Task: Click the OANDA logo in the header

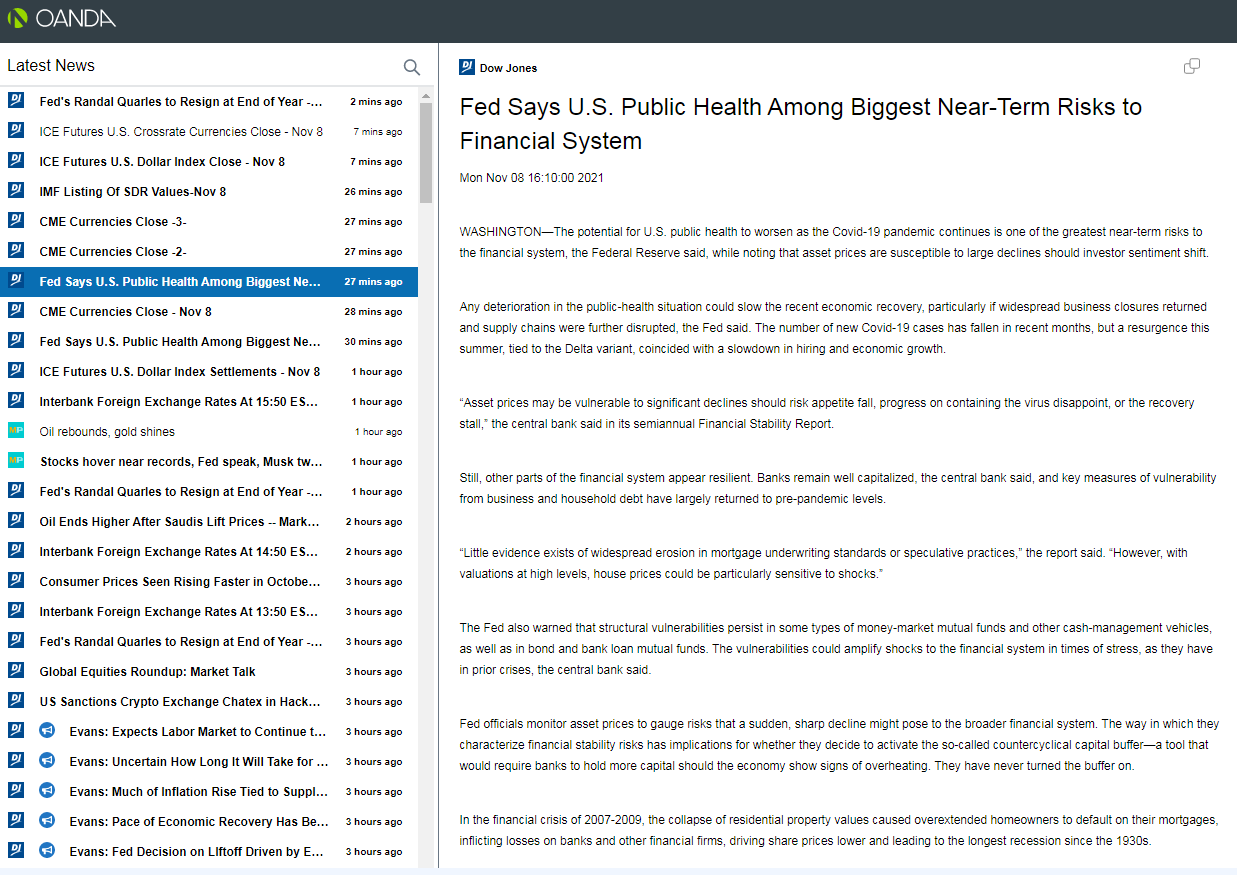Action: click(62, 18)
